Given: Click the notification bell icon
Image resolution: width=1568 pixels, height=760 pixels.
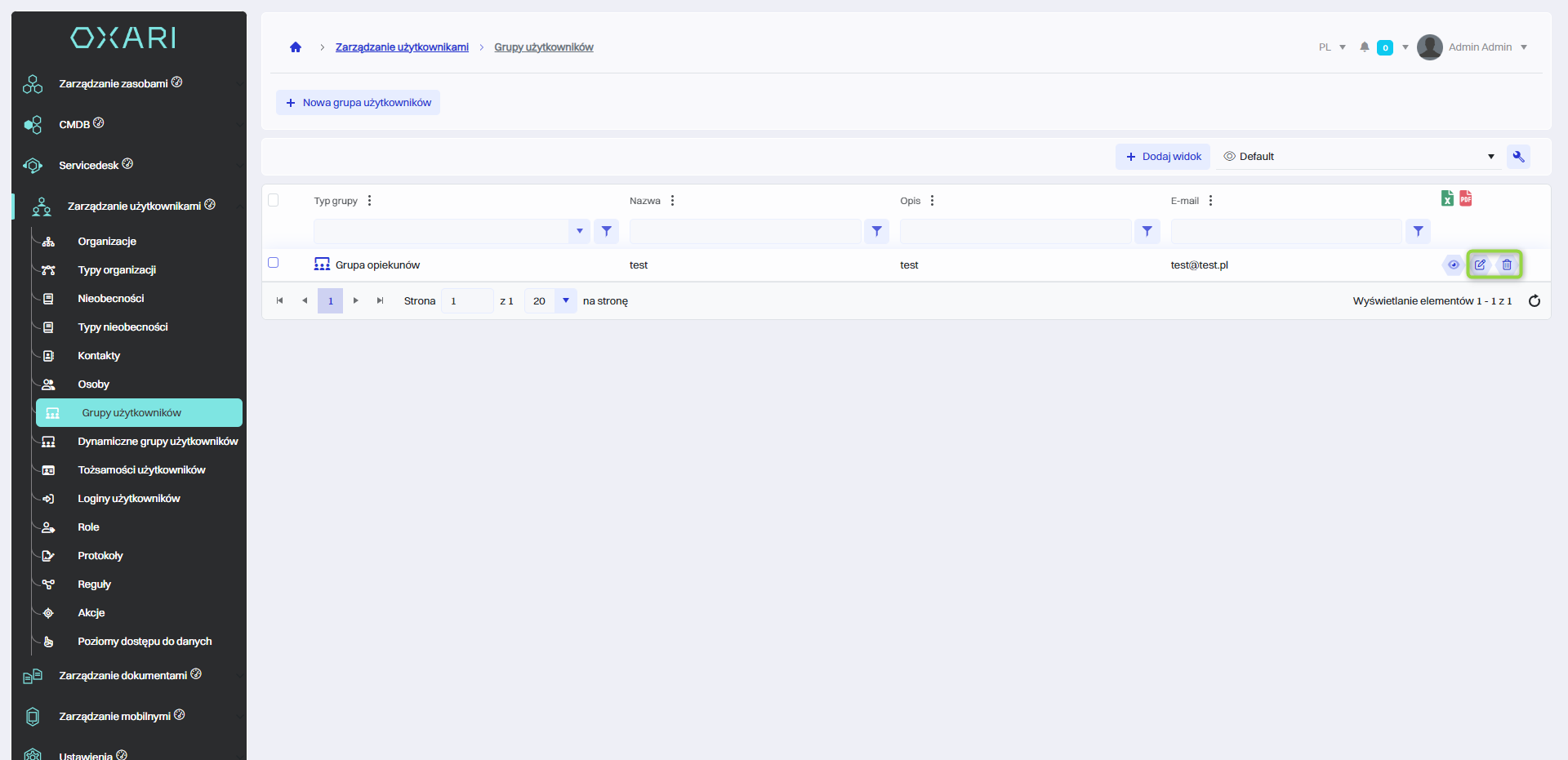Looking at the screenshot, I should [1364, 47].
